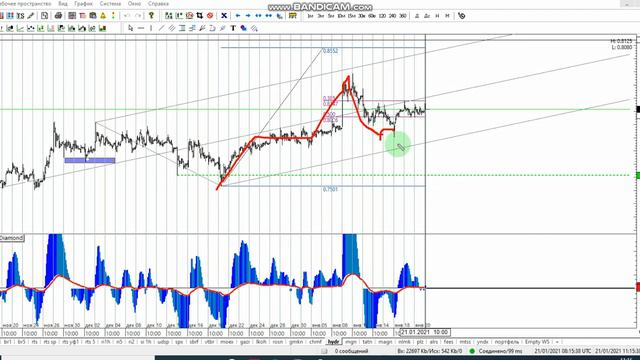
Task: Switch to the портфель workspace tab
Action: pyautogui.click(x=507, y=342)
